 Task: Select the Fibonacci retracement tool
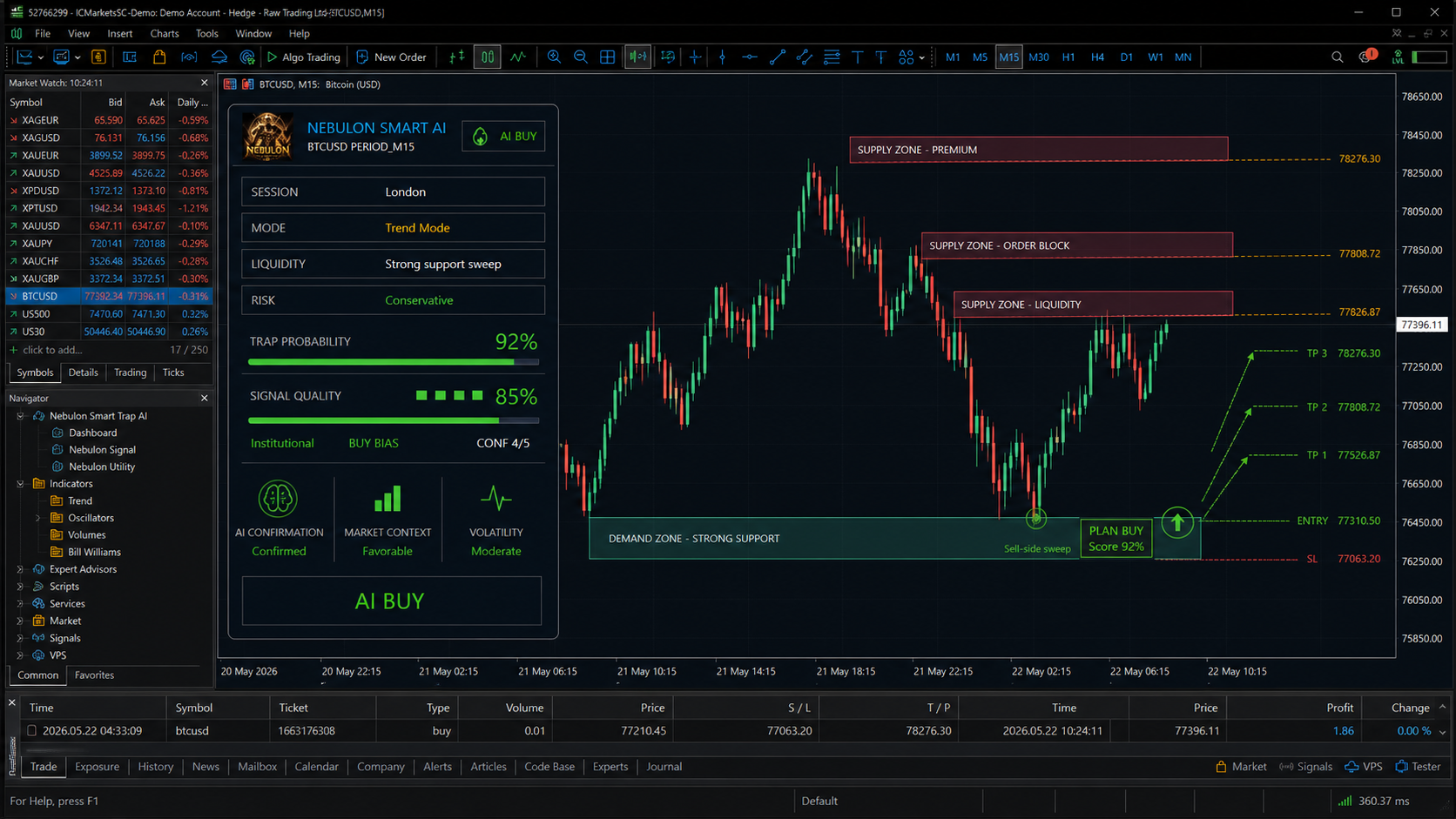832,57
